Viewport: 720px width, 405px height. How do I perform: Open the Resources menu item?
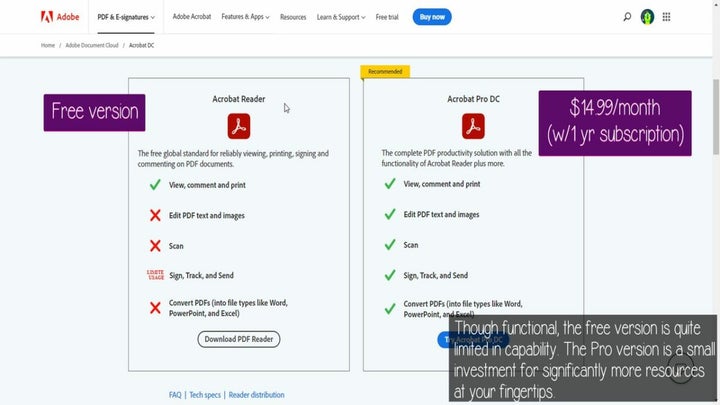tap(293, 17)
